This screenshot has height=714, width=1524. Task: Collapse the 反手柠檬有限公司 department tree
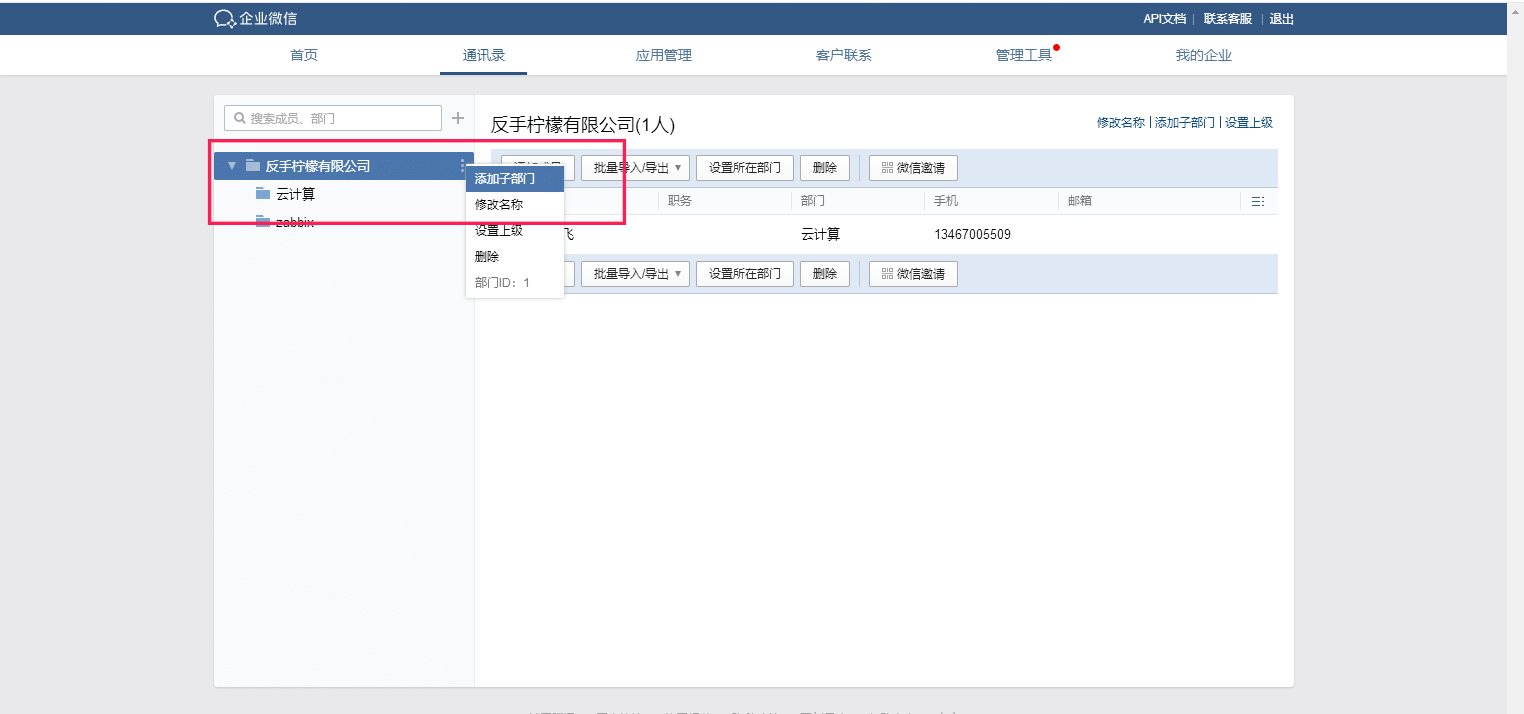pyautogui.click(x=232, y=166)
